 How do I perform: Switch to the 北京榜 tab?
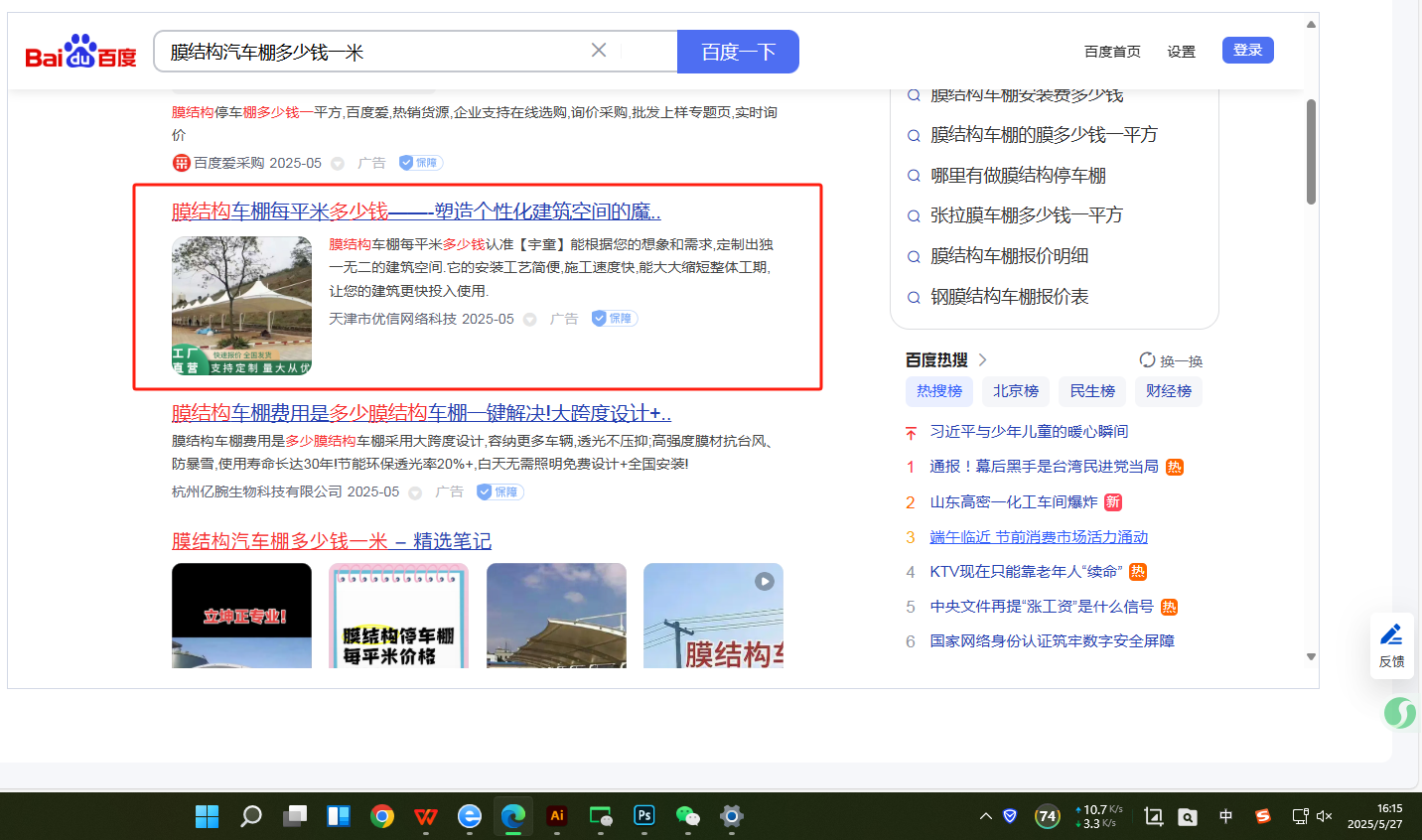coord(1016,391)
